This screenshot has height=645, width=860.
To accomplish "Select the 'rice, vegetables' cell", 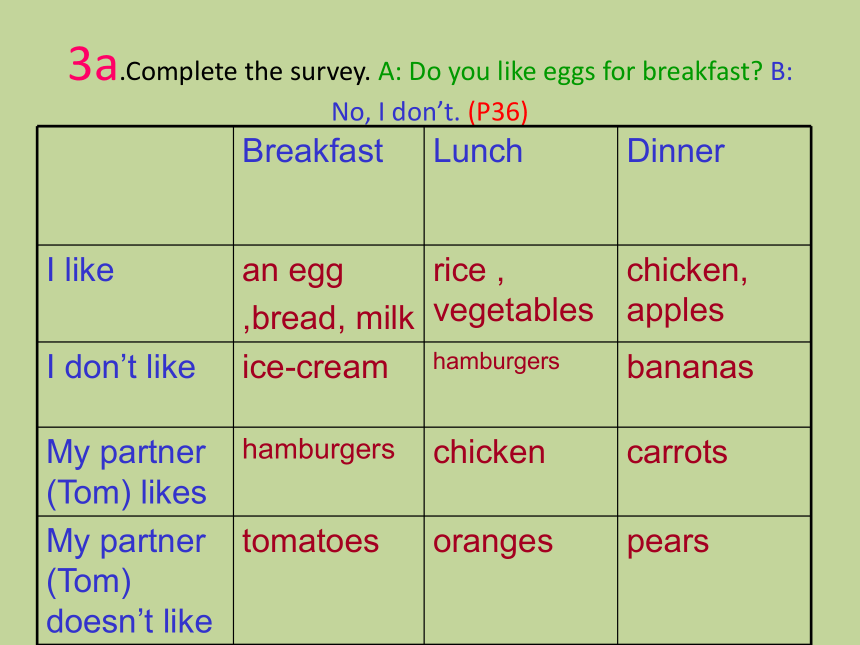I will (x=513, y=291).
